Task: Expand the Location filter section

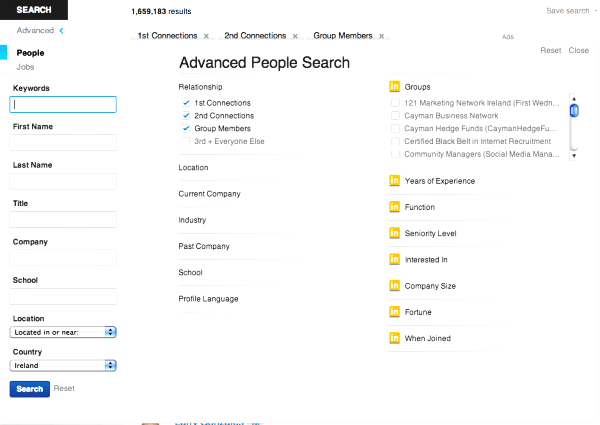Action: click(x=193, y=168)
